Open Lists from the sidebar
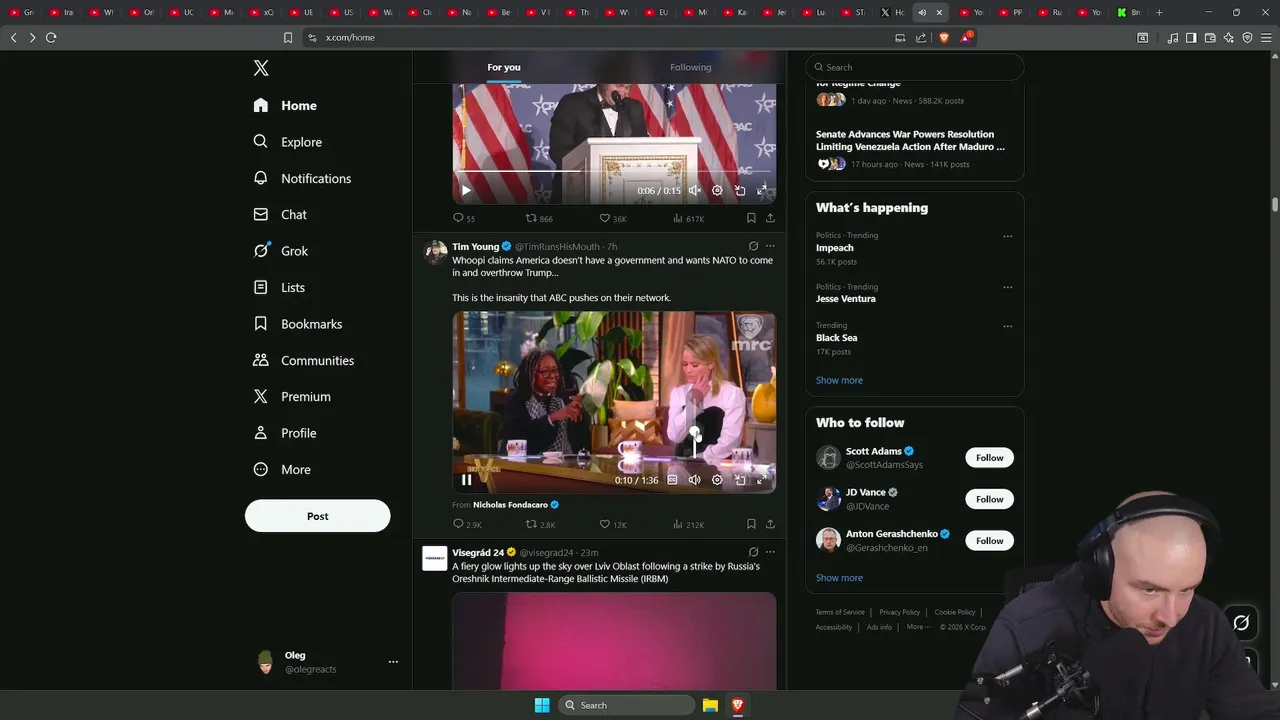This screenshot has width=1280, height=720. [279, 287]
